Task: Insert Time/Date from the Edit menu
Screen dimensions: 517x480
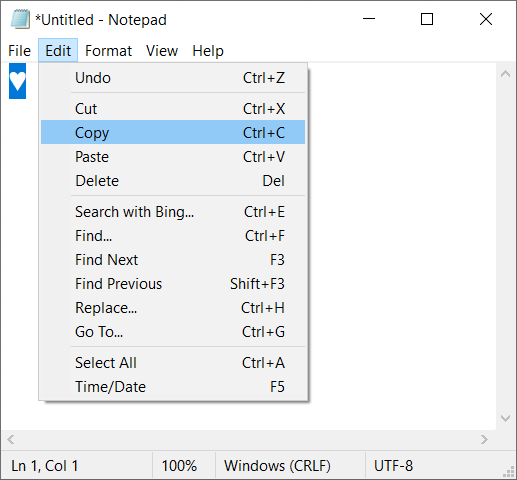Action: click(x=173, y=387)
